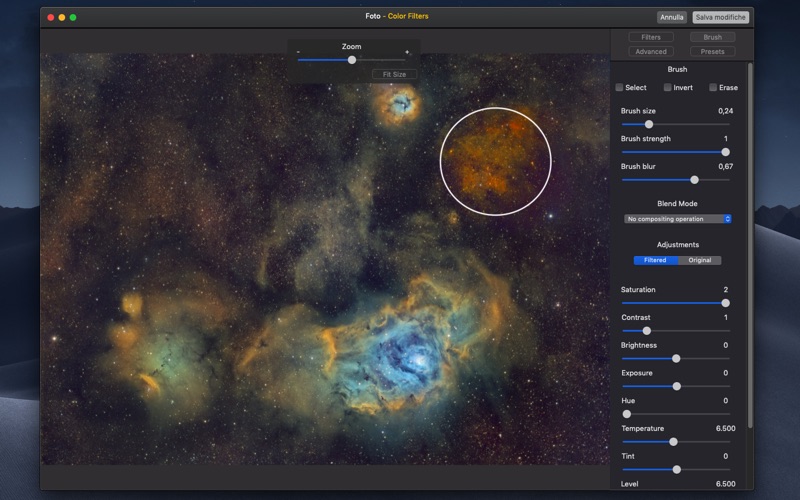The width and height of the screenshot is (800, 500).
Task: Select the Filtered adjustments segment
Action: pos(656,260)
